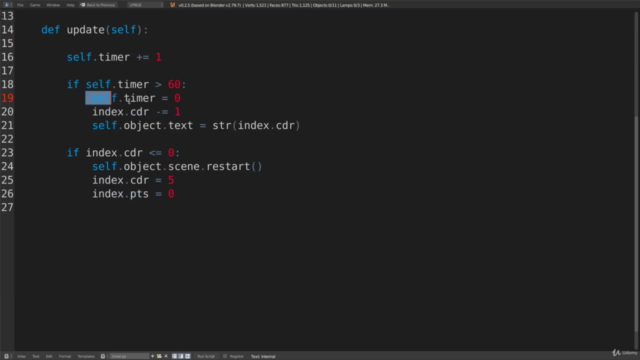
Task: Open the Window menu
Action: click(53, 5)
